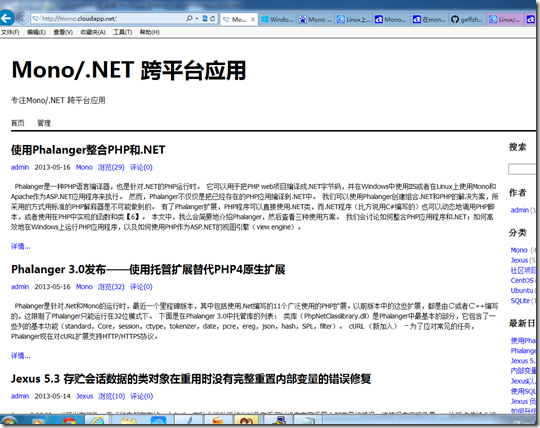The image size is (540, 428).
Task: Switch to the GitHub geffzh... tab
Action: click(467, 20)
